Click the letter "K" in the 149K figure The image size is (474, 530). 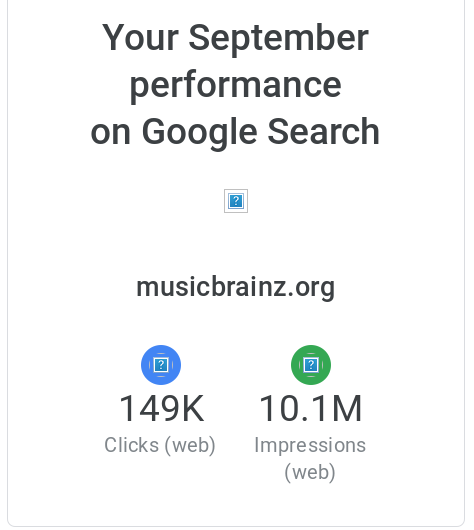[x=191, y=408]
